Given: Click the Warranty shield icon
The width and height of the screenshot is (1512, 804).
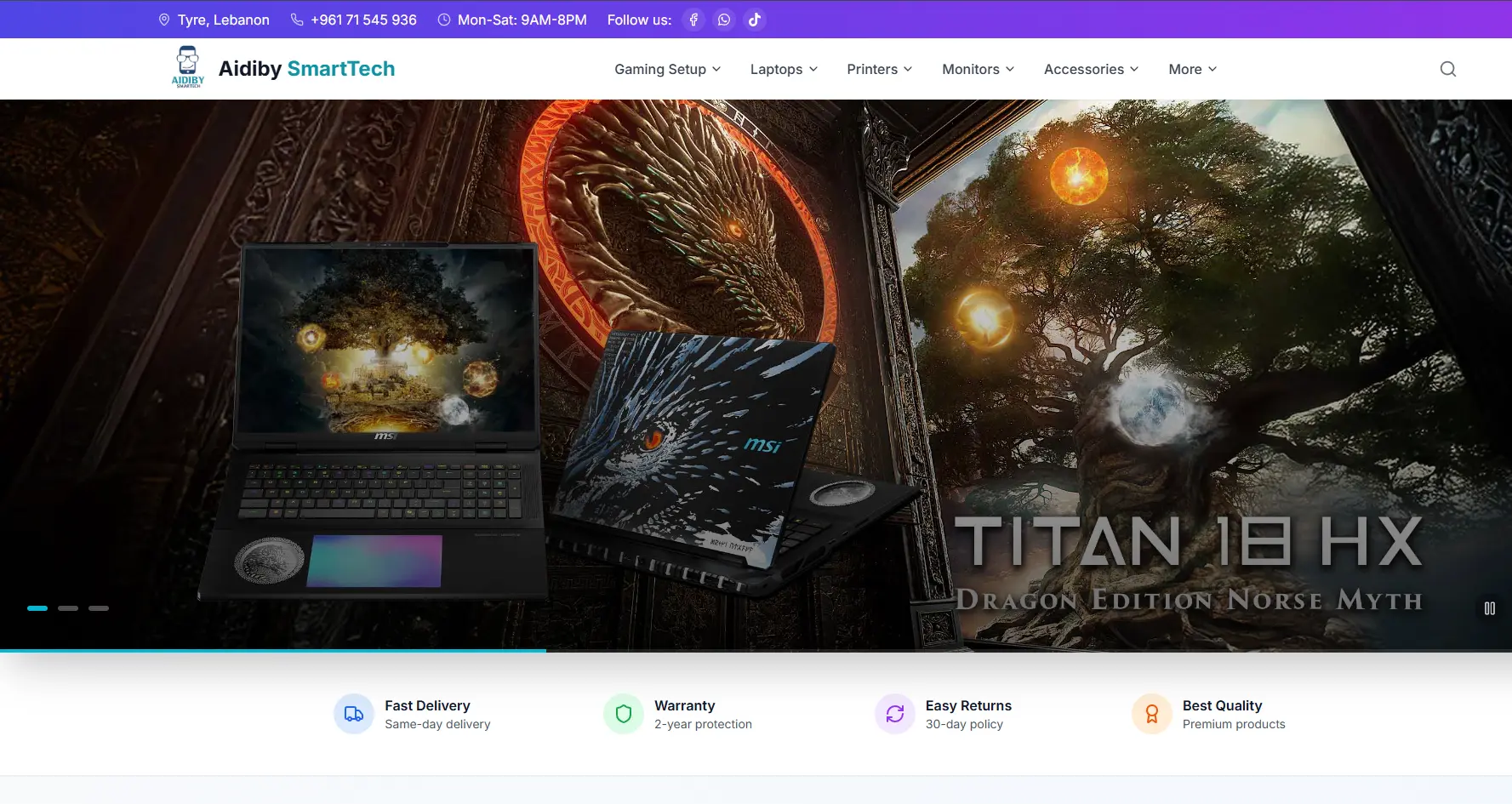Looking at the screenshot, I should click(x=624, y=714).
